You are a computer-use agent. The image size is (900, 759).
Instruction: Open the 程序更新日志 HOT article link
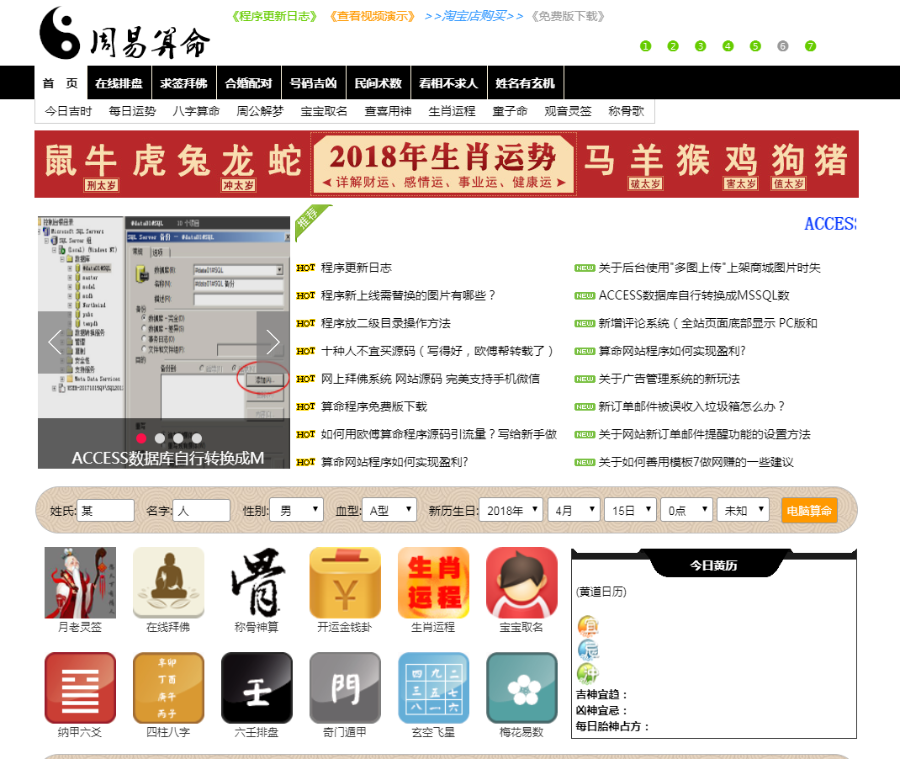pyautogui.click(x=356, y=268)
